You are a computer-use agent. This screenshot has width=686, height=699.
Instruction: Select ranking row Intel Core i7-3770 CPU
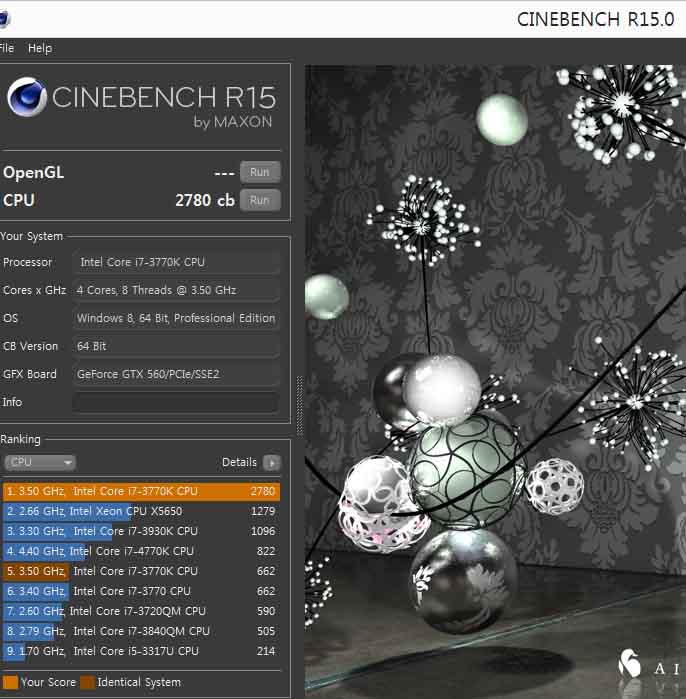[x=141, y=591]
